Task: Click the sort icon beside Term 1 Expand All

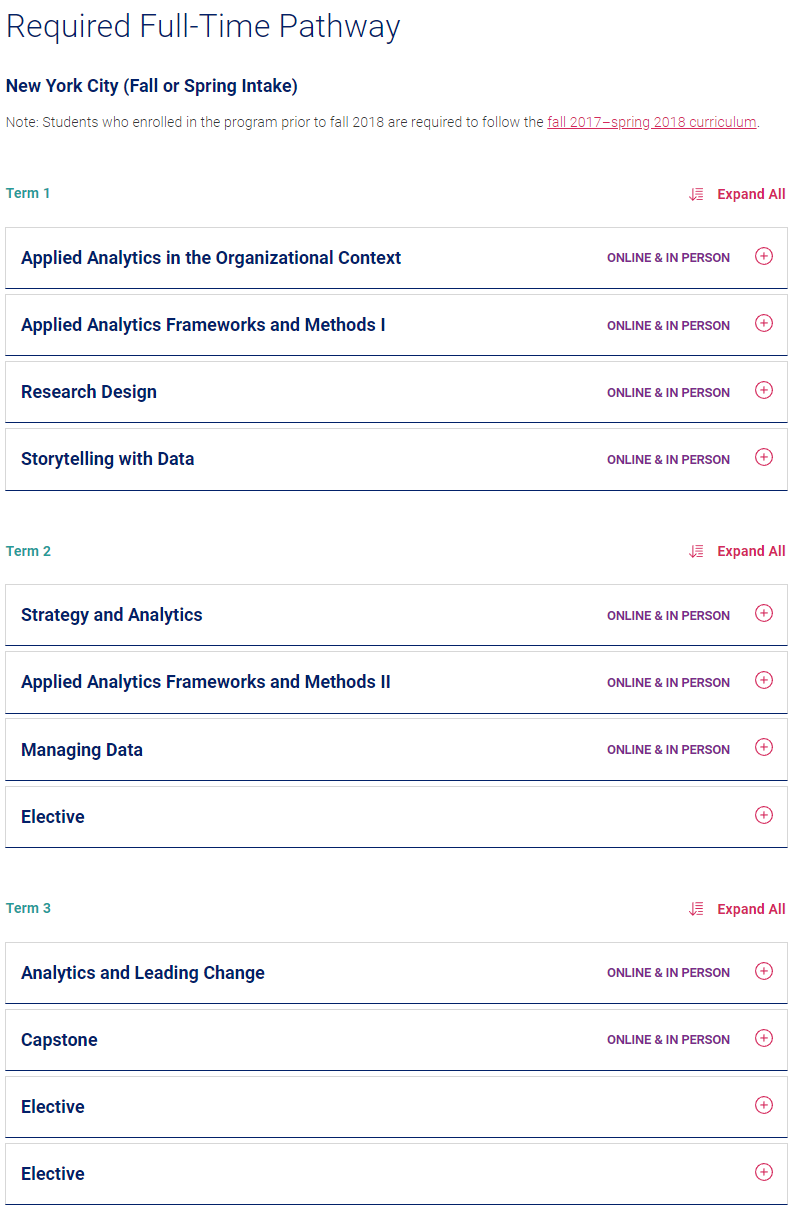Action: pos(697,194)
